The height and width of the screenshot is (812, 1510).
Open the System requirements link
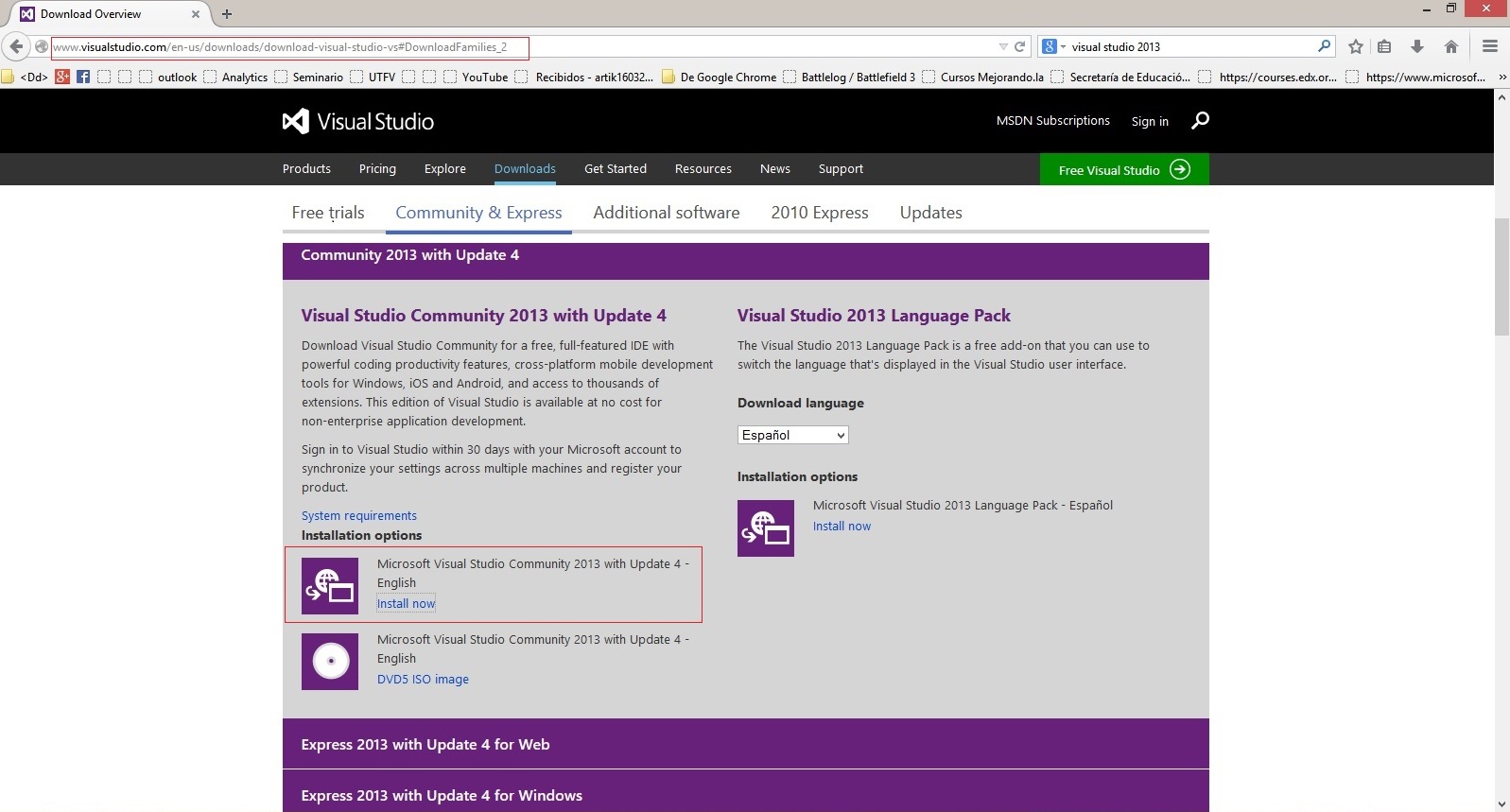coord(359,515)
